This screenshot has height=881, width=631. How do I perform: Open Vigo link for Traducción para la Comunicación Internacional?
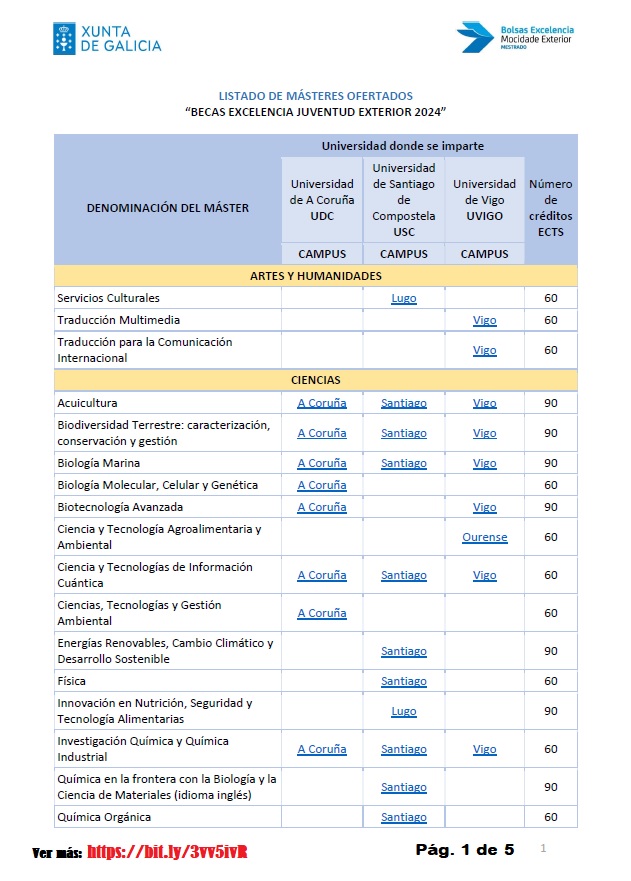tap(484, 350)
